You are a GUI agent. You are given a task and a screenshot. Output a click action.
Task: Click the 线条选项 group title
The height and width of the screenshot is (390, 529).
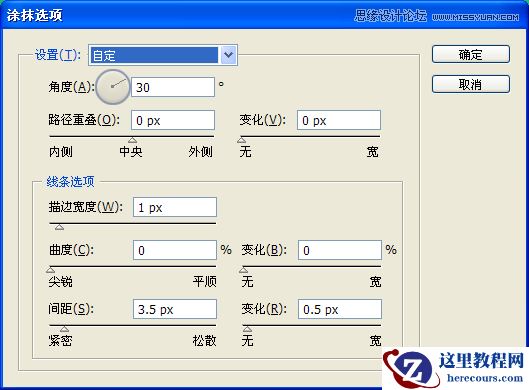coord(70,182)
